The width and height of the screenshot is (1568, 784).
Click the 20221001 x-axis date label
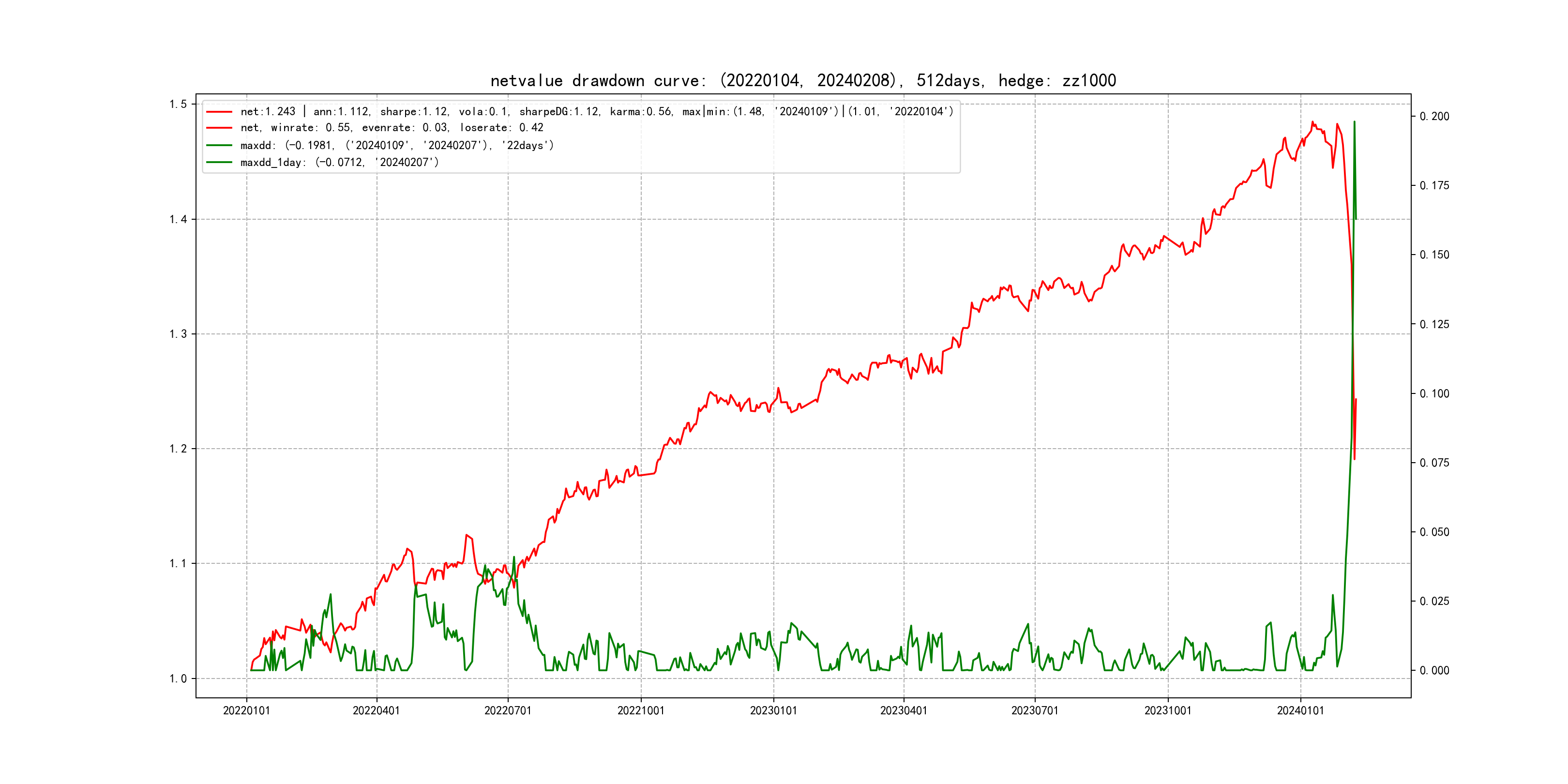click(x=640, y=710)
